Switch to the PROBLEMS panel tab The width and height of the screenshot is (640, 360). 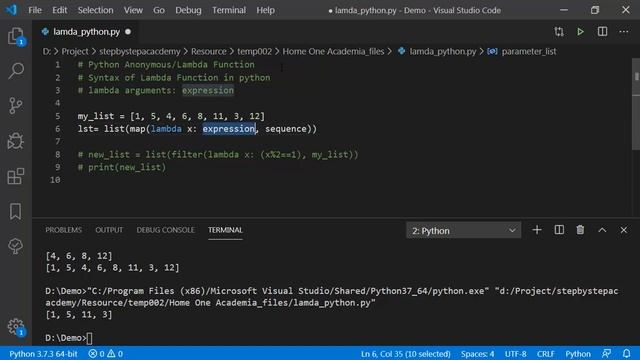pyautogui.click(x=64, y=230)
